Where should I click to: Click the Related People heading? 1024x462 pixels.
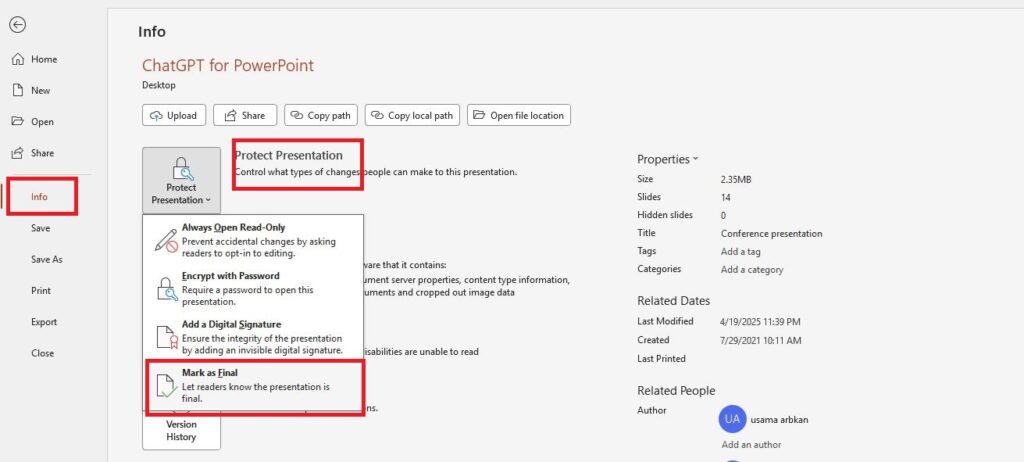coord(676,391)
